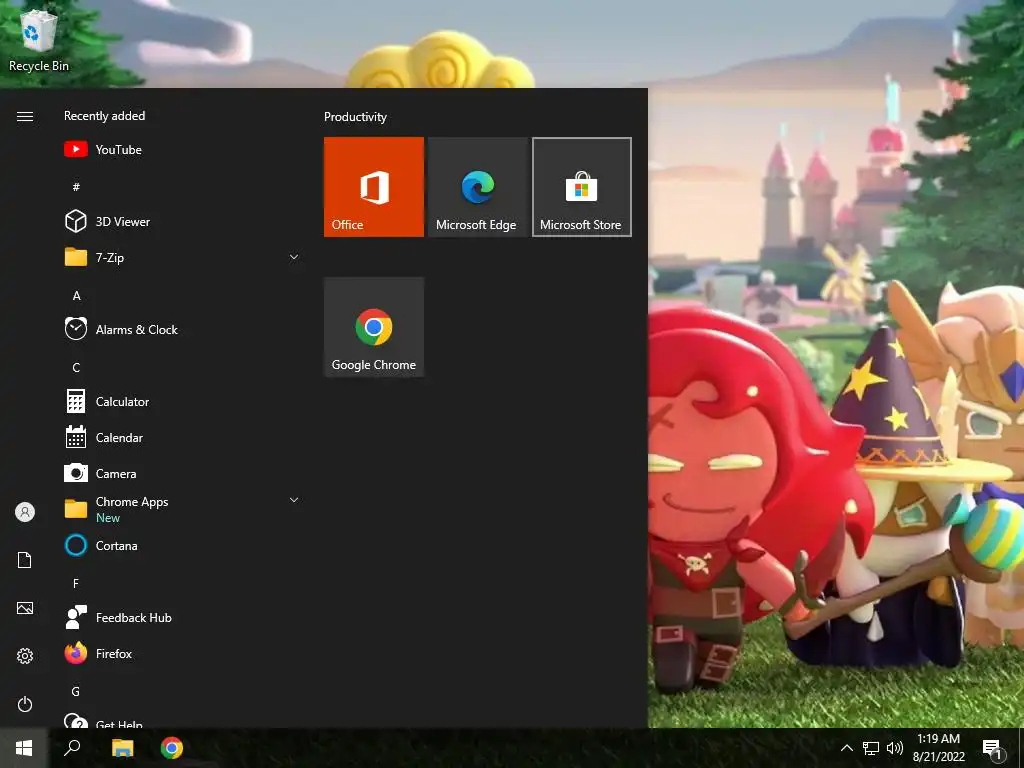Screen dimensions: 1024x768
Task: Expand the 7-Zip folder chevron
Action: coord(294,257)
